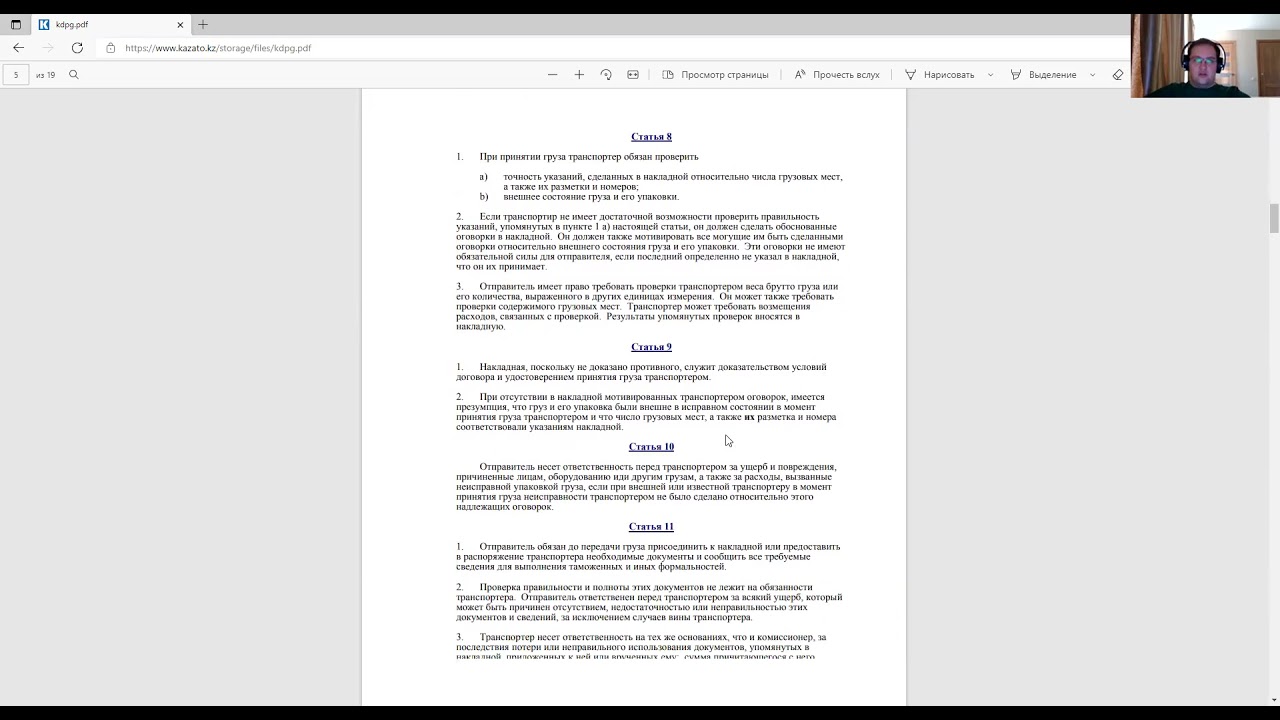
Task: Click the line starting "Отправитель имеет право требовать проверки"
Action: [x=659, y=287]
